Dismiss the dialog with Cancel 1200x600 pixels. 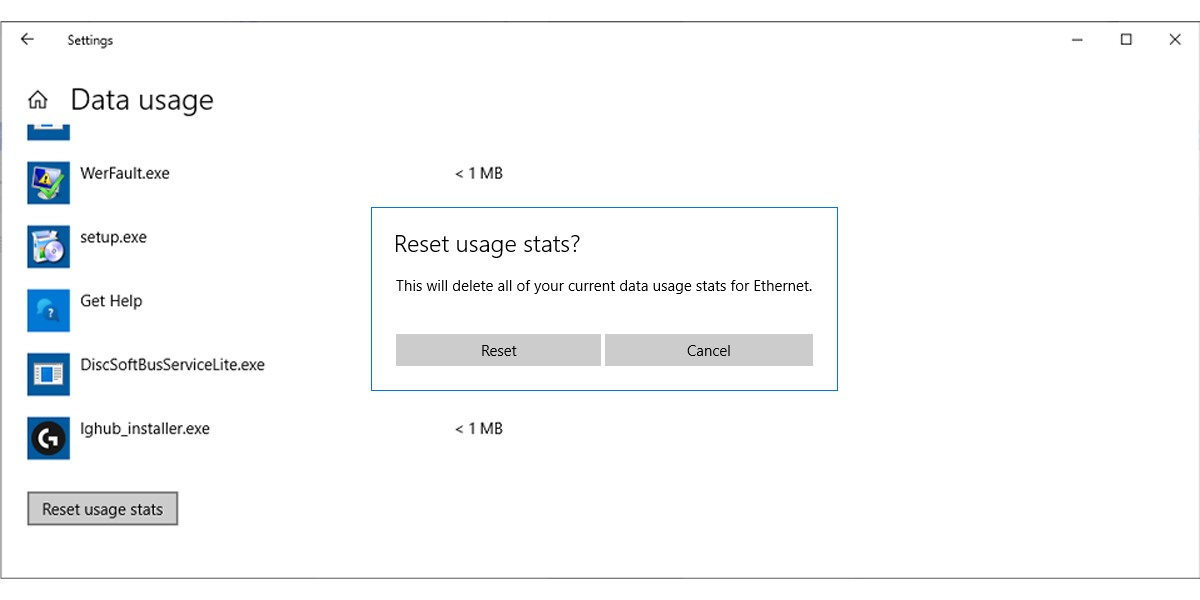coord(709,350)
